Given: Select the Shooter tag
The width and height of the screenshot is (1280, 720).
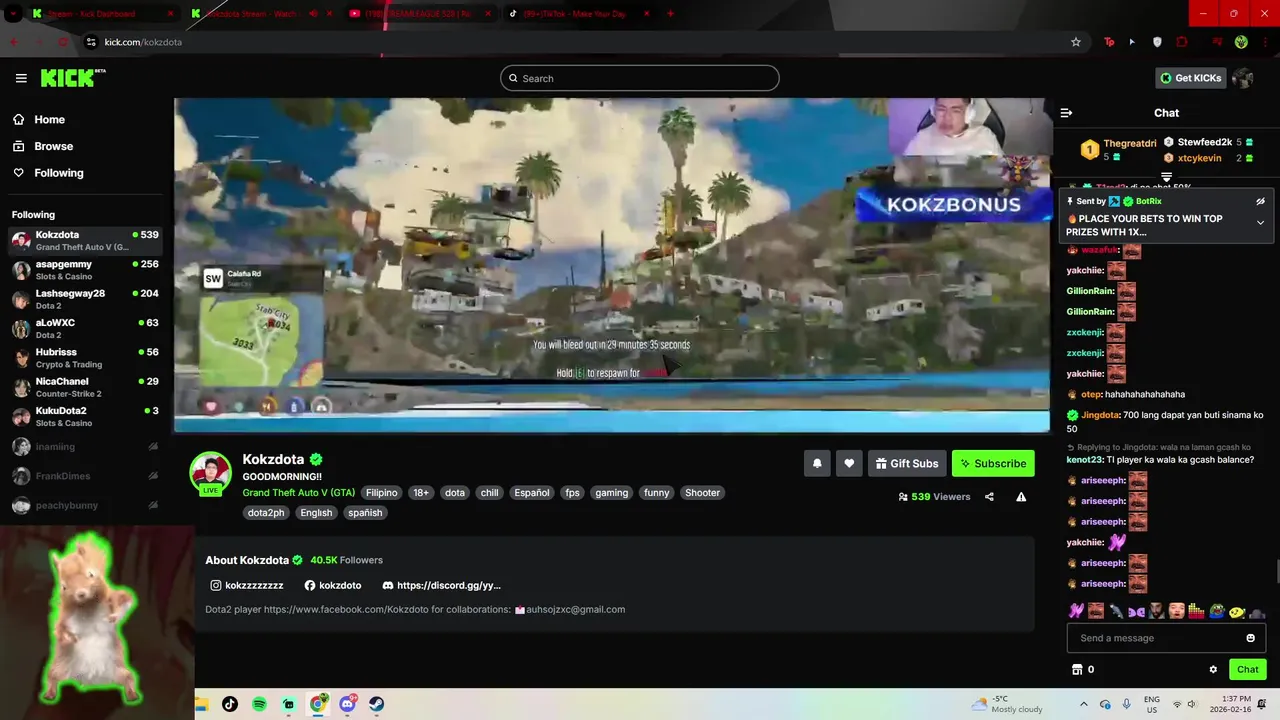Looking at the screenshot, I should (702, 492).
